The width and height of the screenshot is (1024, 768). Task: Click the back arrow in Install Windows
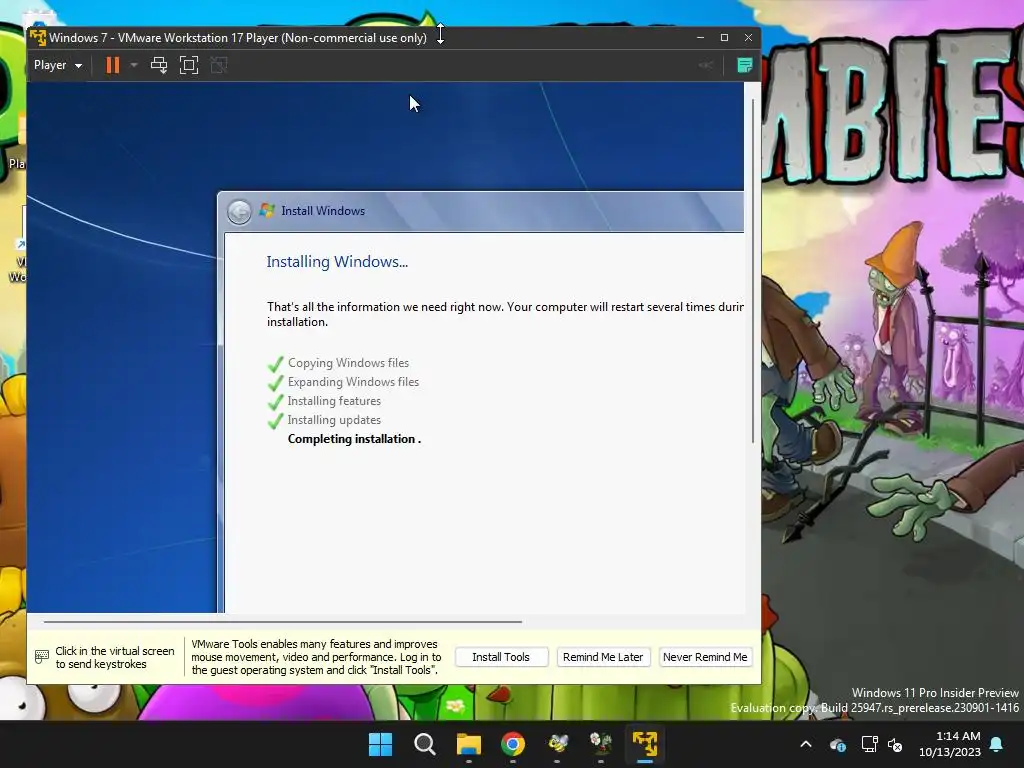tap(239, 212)
